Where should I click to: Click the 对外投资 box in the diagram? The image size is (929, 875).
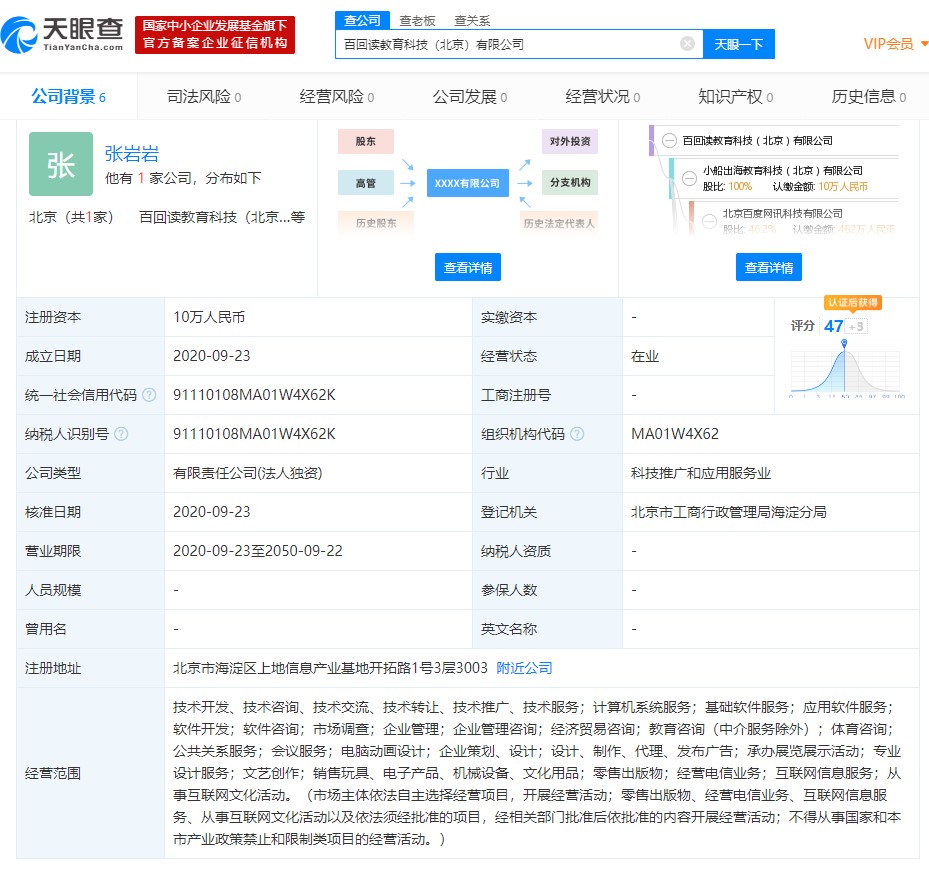[x=570, y=141]
